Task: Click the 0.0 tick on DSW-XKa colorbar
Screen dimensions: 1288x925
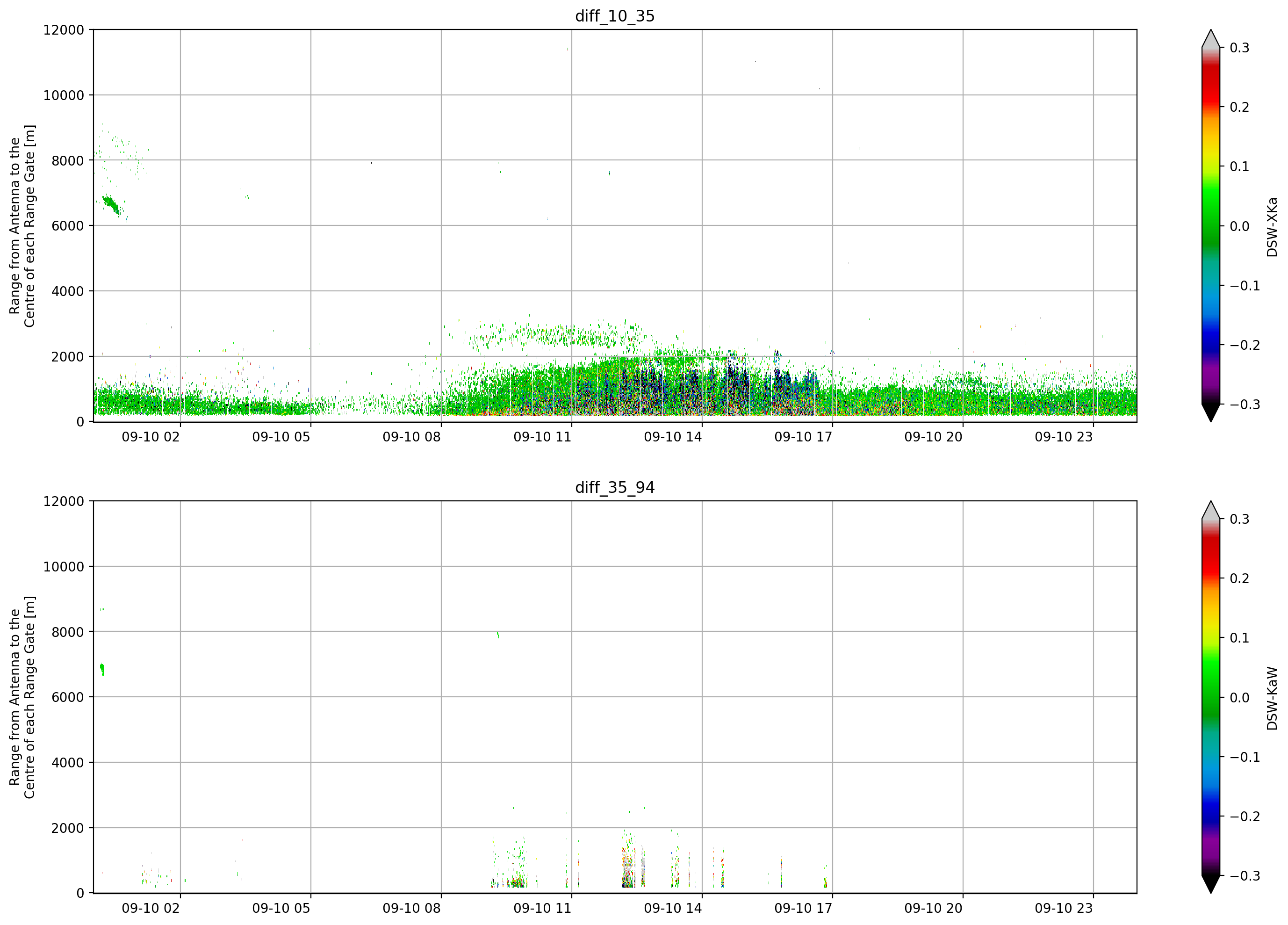Action: [1240, 226]
